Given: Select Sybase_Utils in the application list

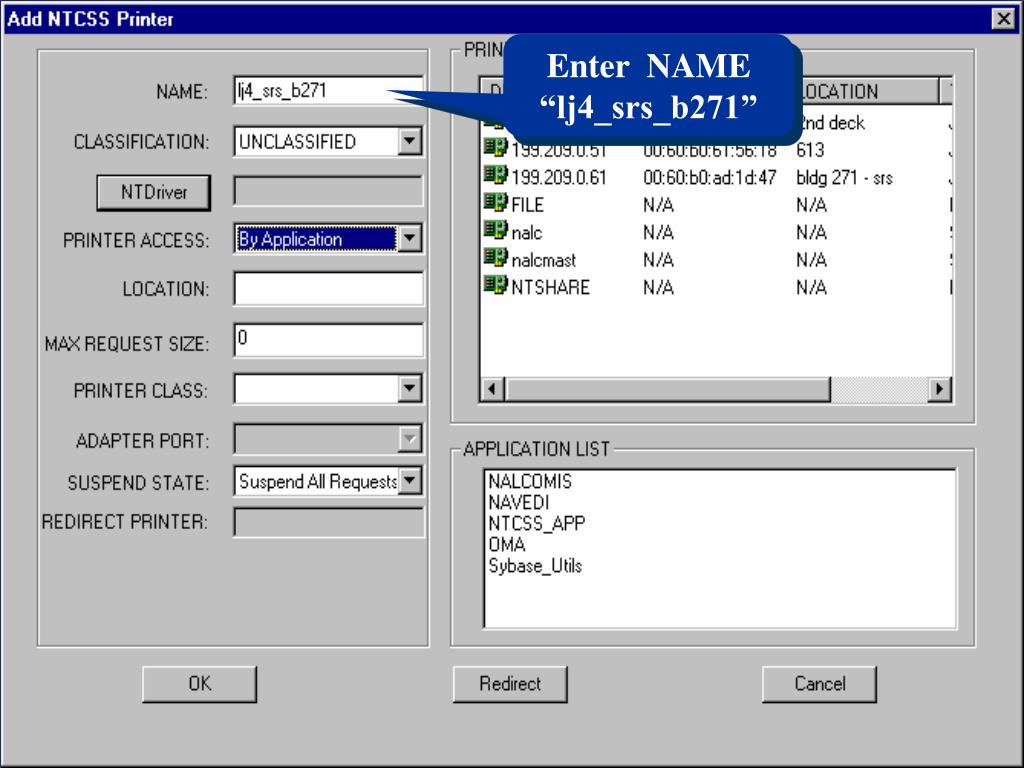Looking at the screenshot, I should point(535,566).
